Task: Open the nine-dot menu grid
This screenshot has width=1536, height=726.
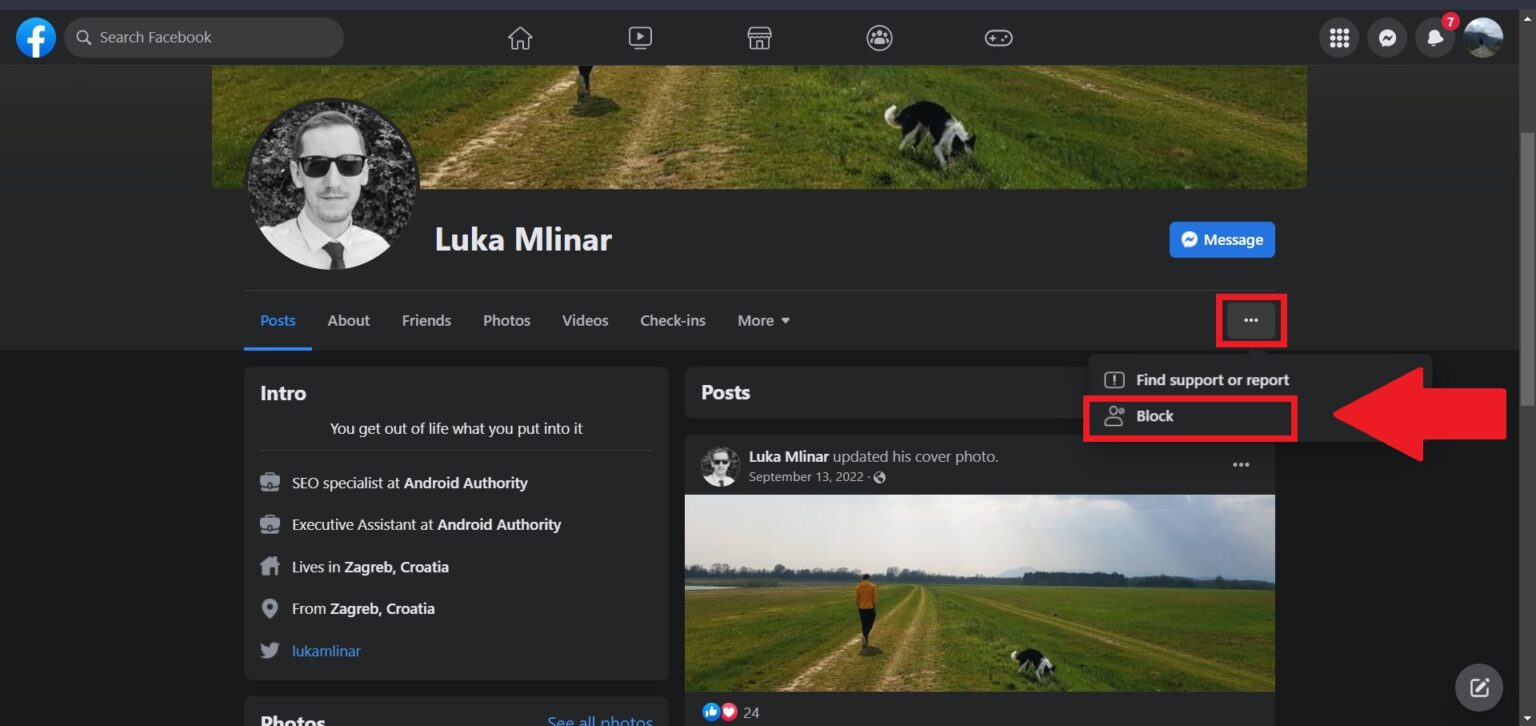Action: pos(1340,38)
